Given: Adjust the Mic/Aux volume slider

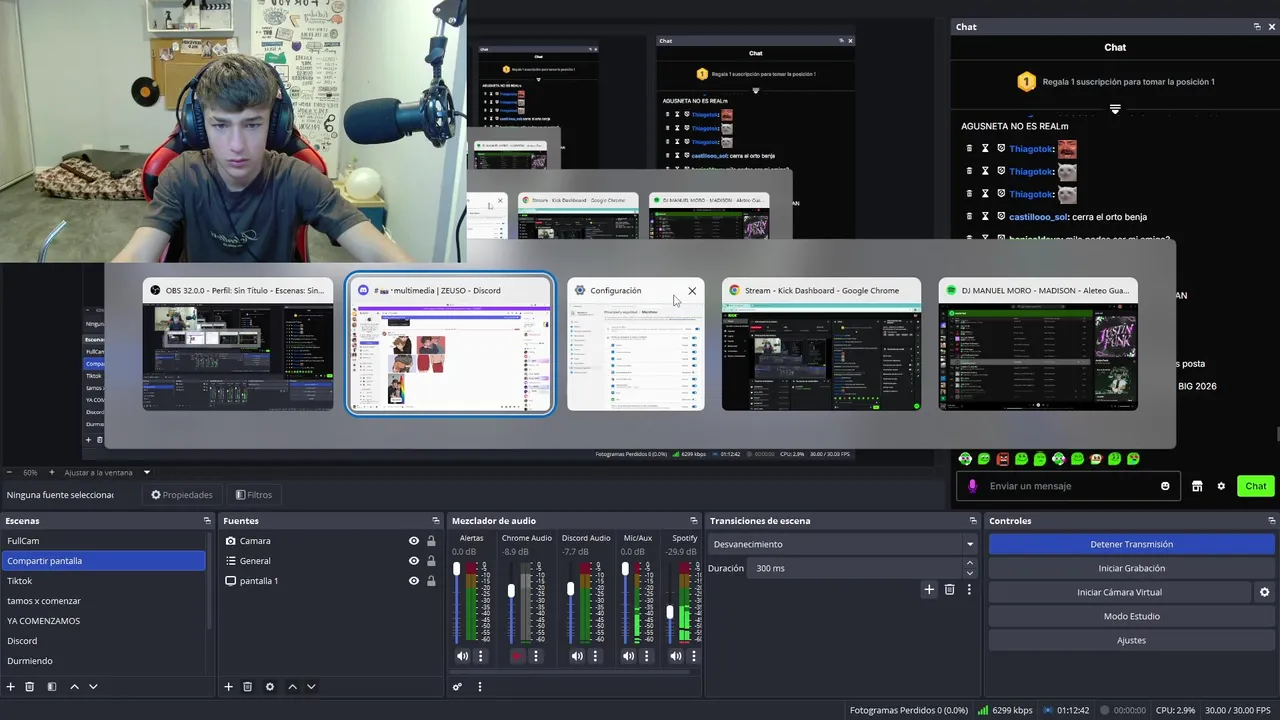Looking at the screenshot, I should tap(625, 569).
